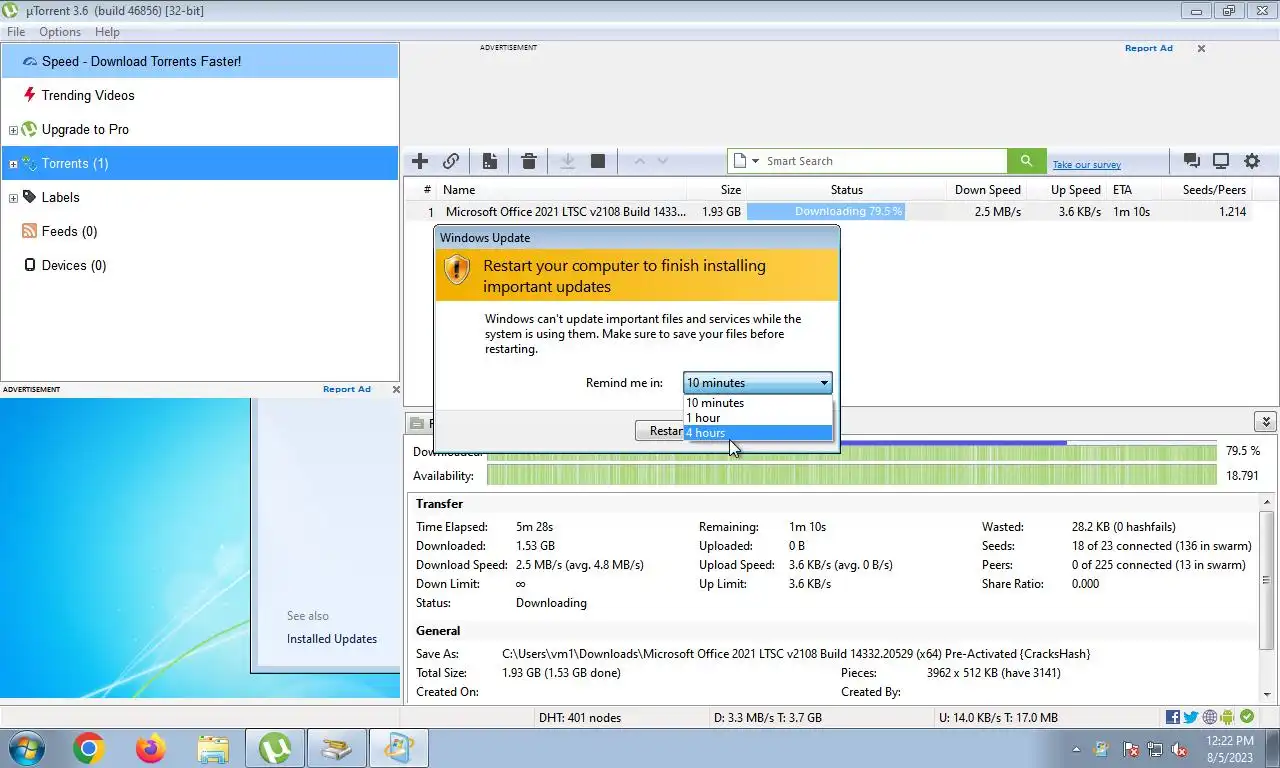
Task: Click the globe web icon in status bar
Action: pos(1210,717)
